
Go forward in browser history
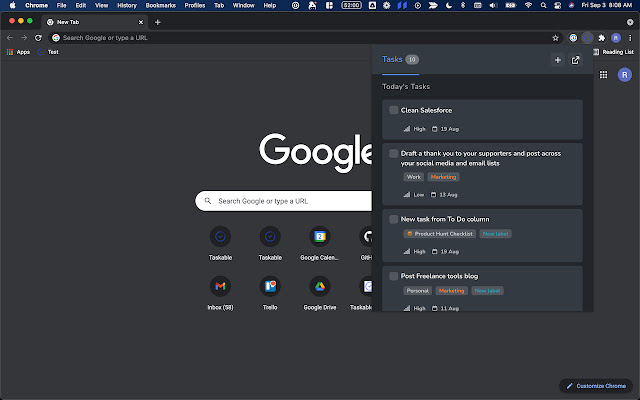click(x=24, y=38)
